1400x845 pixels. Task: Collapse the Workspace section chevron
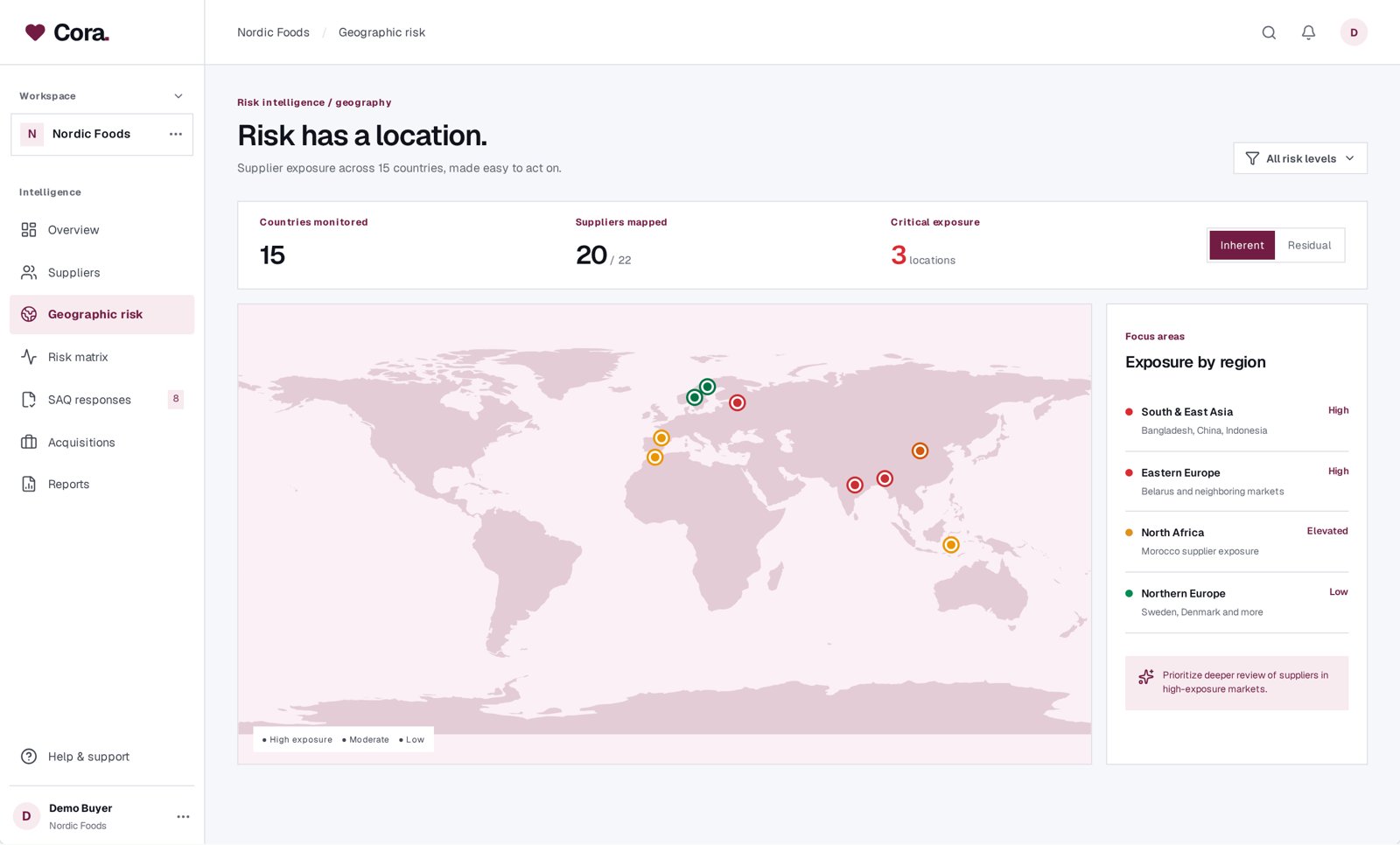pos(178,96)
